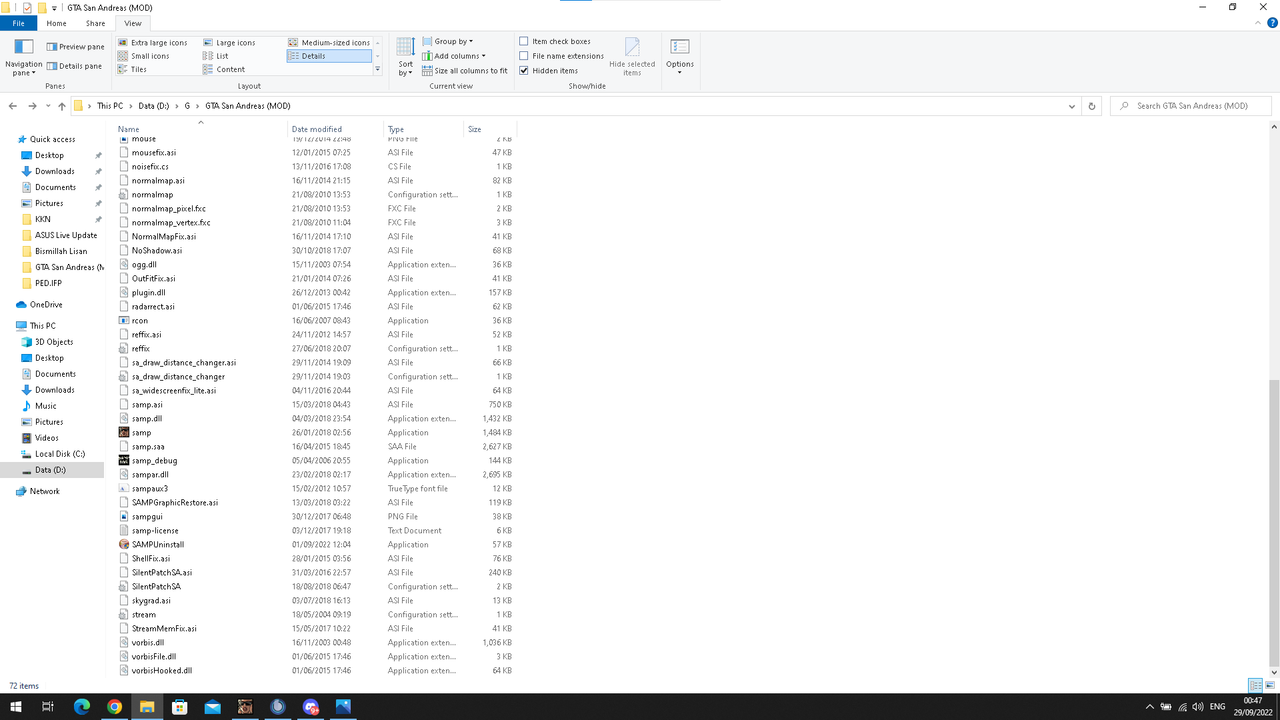Launch Microsoft Edge from taskbar
Image resolution: width=1280 pixels, height=720 pixels.
click(82, 707)
